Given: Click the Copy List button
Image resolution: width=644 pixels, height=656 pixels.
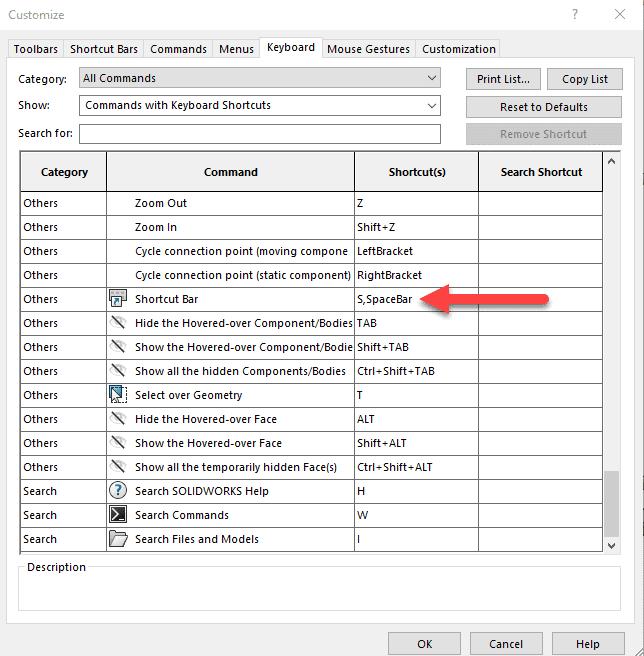Looking at the screenshot, I should tap(585, 79).
